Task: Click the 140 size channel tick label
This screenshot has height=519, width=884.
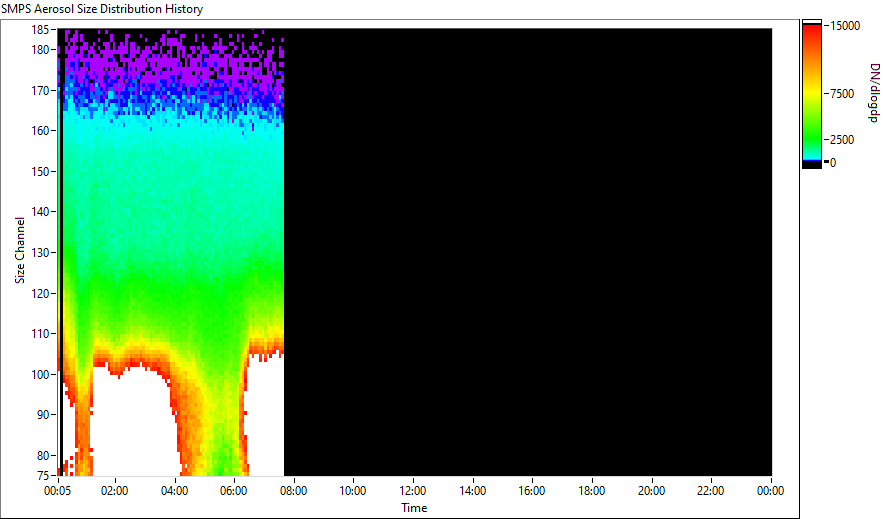Action: point(40,212)
